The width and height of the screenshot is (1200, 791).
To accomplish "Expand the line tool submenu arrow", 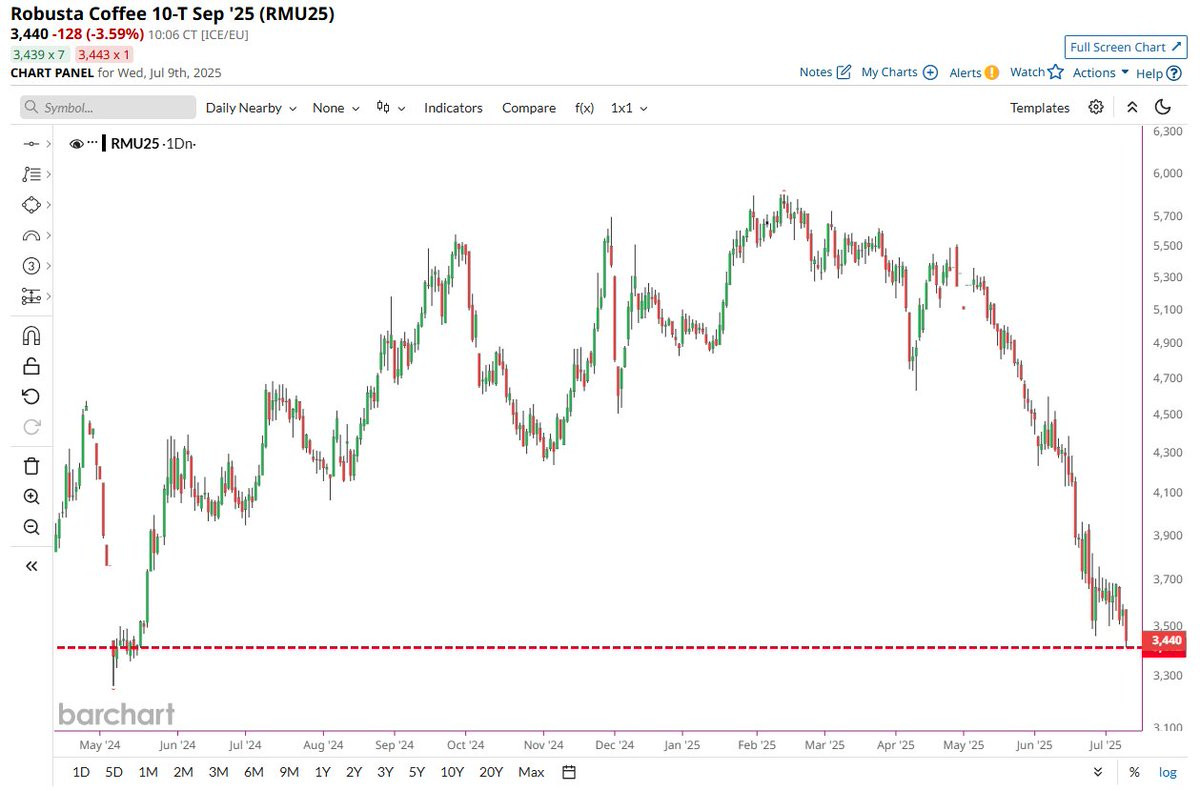I will click(48, 144).
